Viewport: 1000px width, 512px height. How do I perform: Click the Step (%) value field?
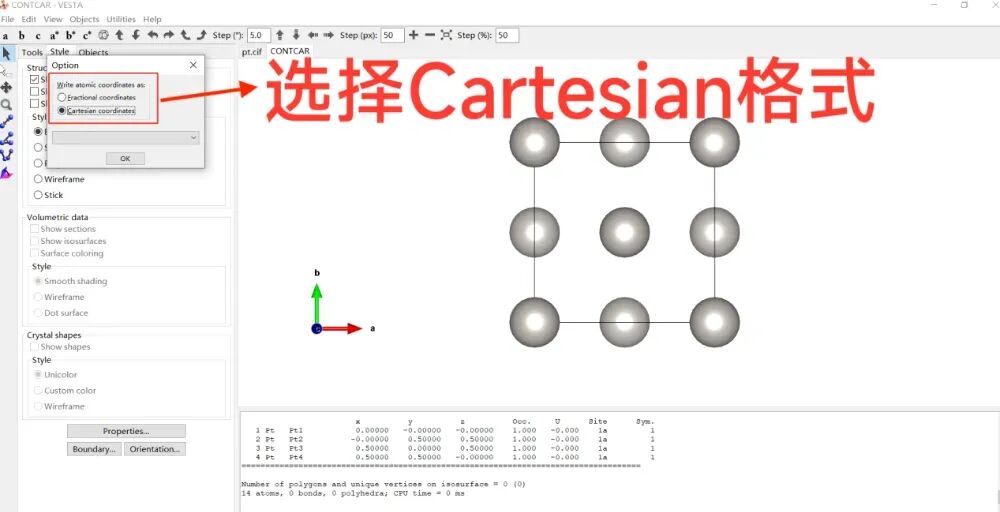coord(507,35)
